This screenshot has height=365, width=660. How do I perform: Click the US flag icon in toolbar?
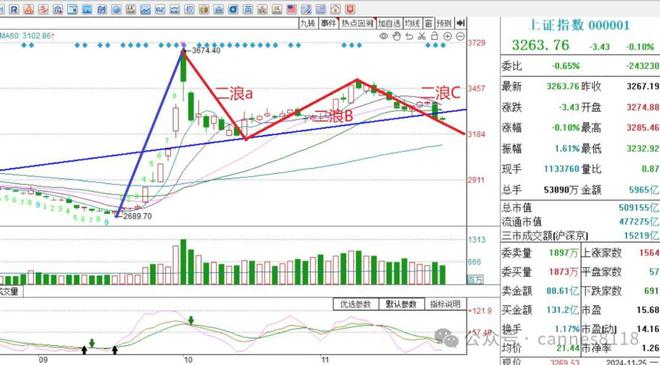pos(292,9)
